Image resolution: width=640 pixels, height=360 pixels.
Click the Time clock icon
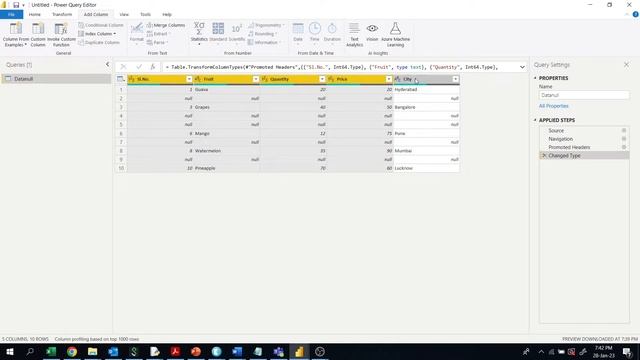click(314, 29)
